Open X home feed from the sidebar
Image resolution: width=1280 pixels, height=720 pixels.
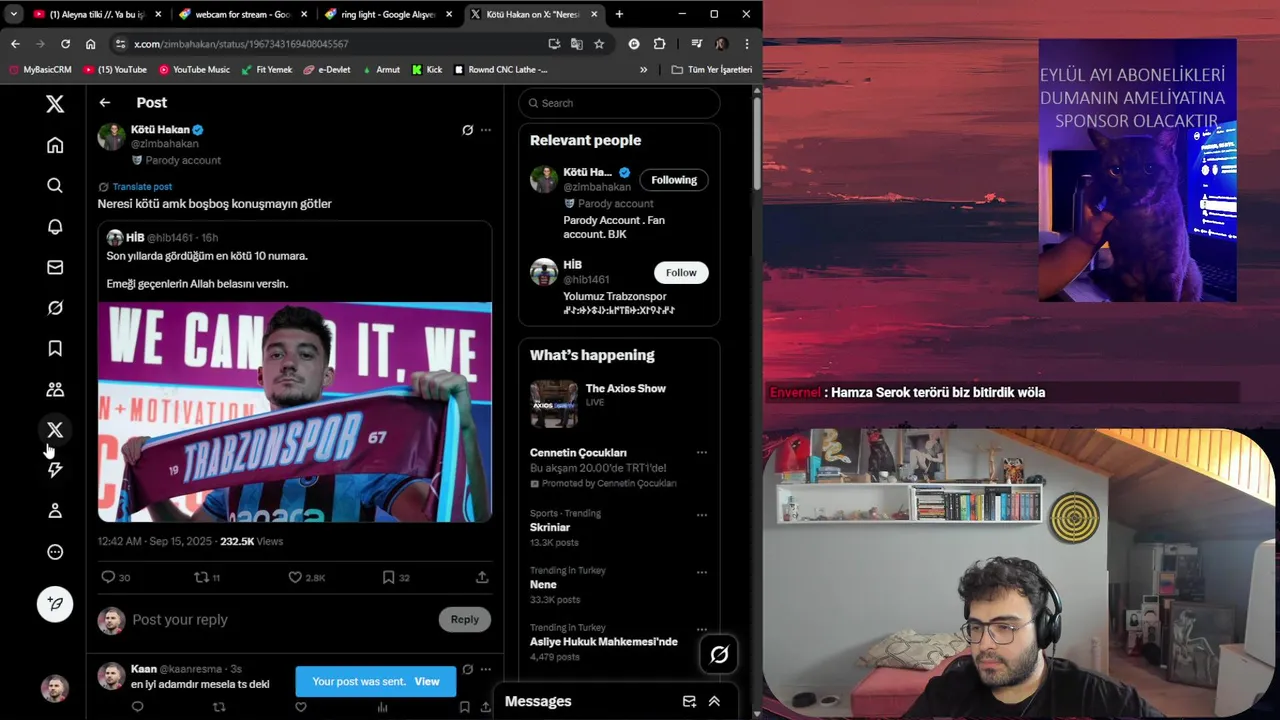tap(55, 145)
